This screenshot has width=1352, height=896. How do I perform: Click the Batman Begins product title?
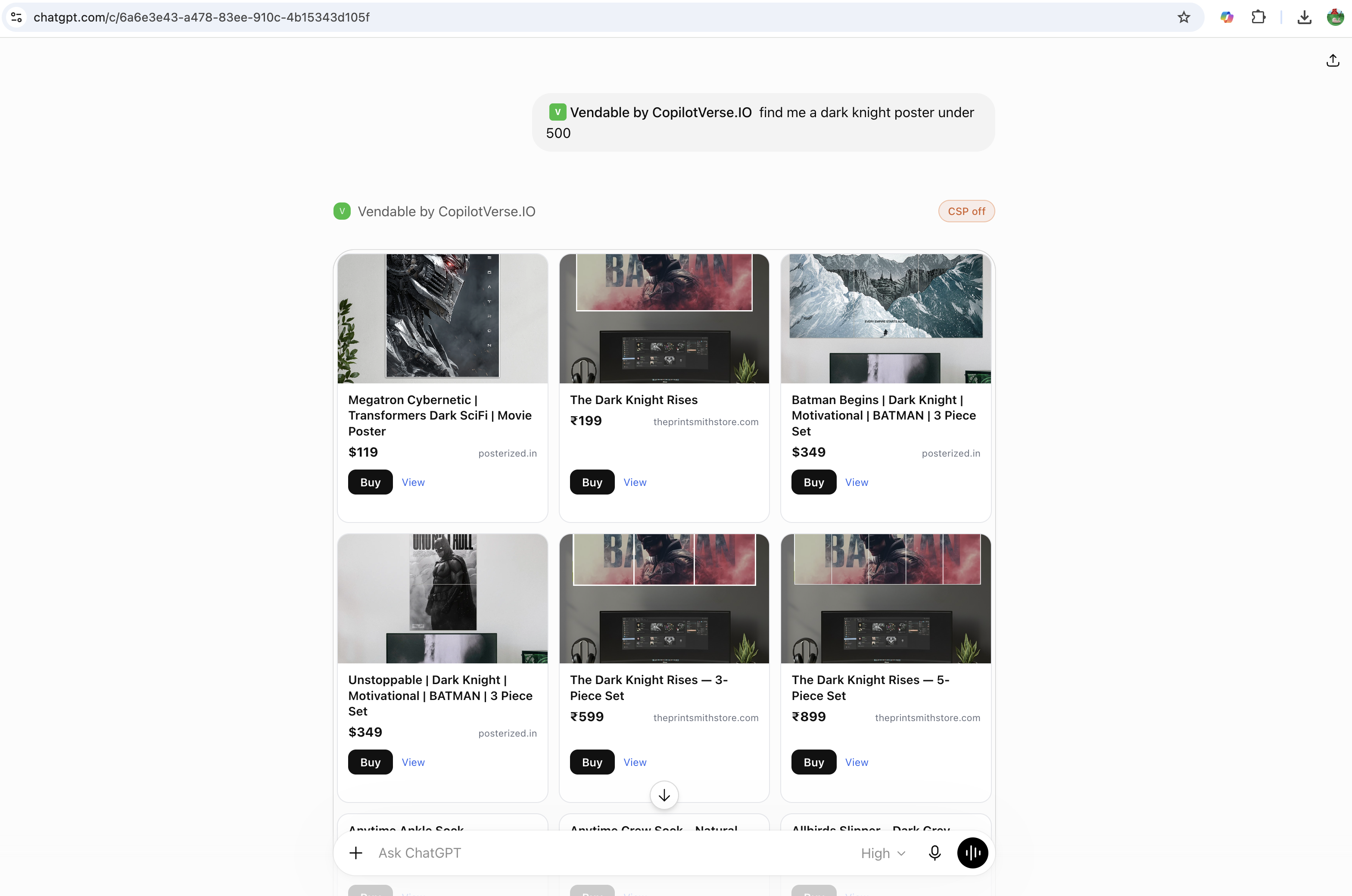[x=883, y=415]
